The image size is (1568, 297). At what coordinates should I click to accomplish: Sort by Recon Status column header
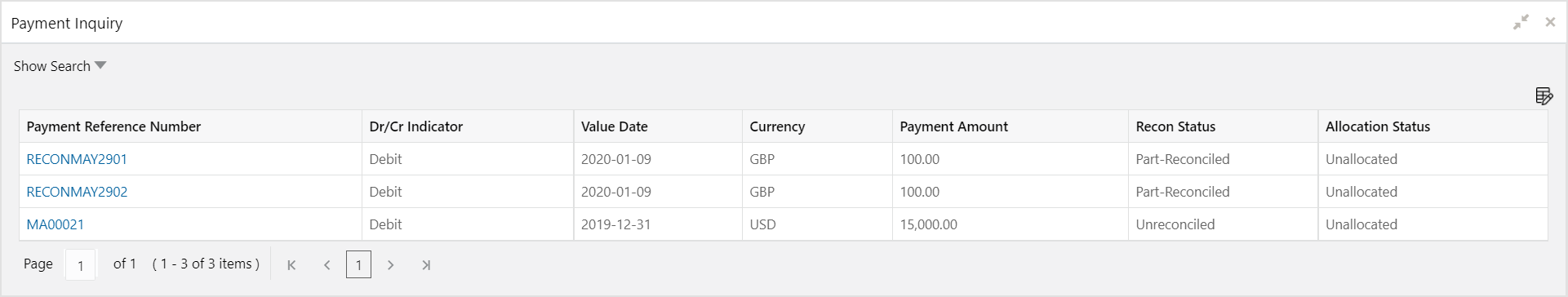[1175, 126]
